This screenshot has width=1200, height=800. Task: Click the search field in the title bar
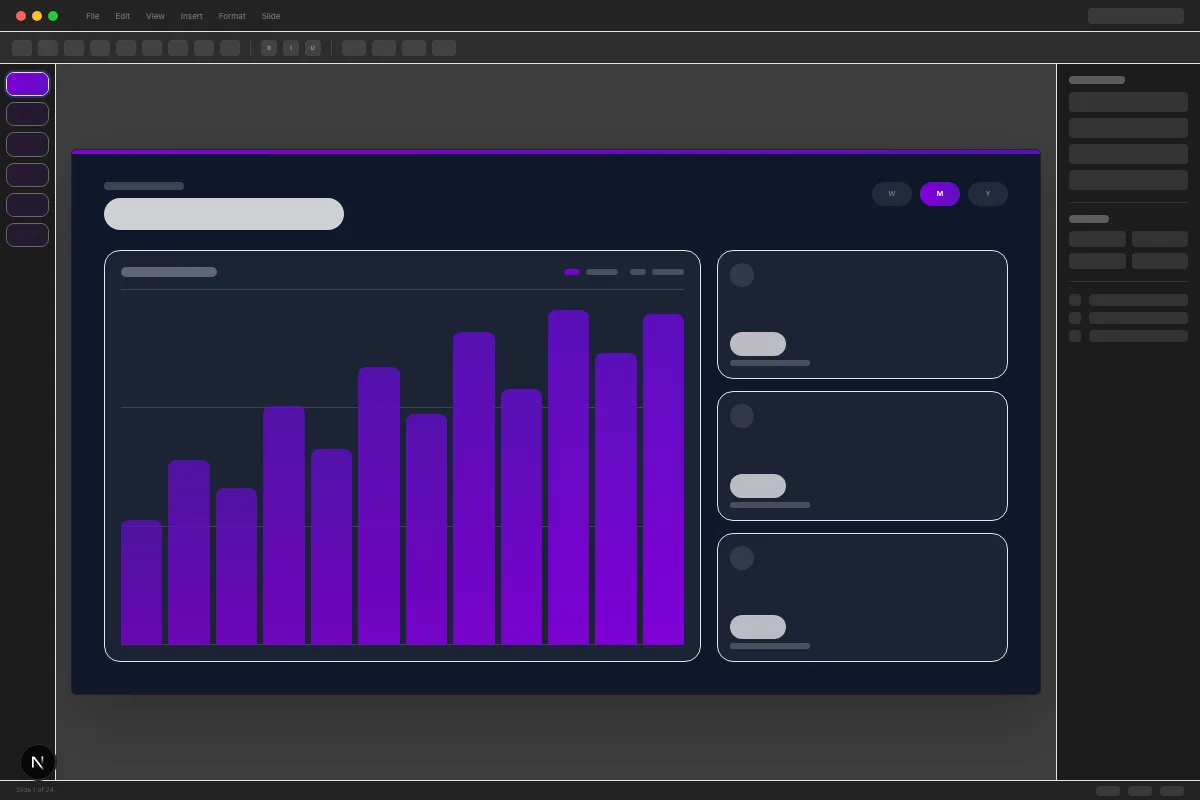[x=1136, y=16]
